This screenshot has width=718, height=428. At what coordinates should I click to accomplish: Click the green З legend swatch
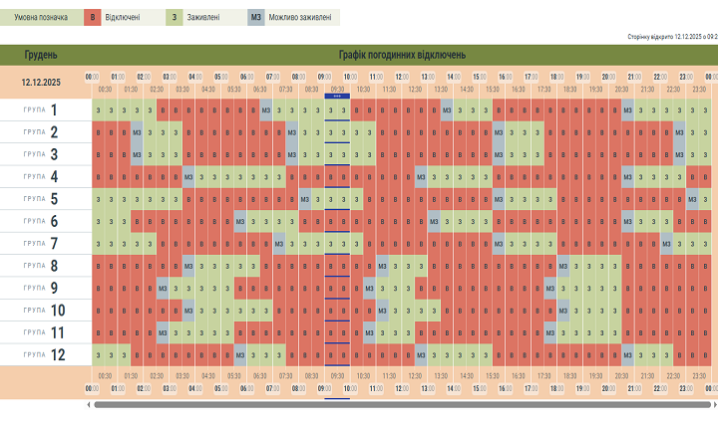(x=175, y=17)
